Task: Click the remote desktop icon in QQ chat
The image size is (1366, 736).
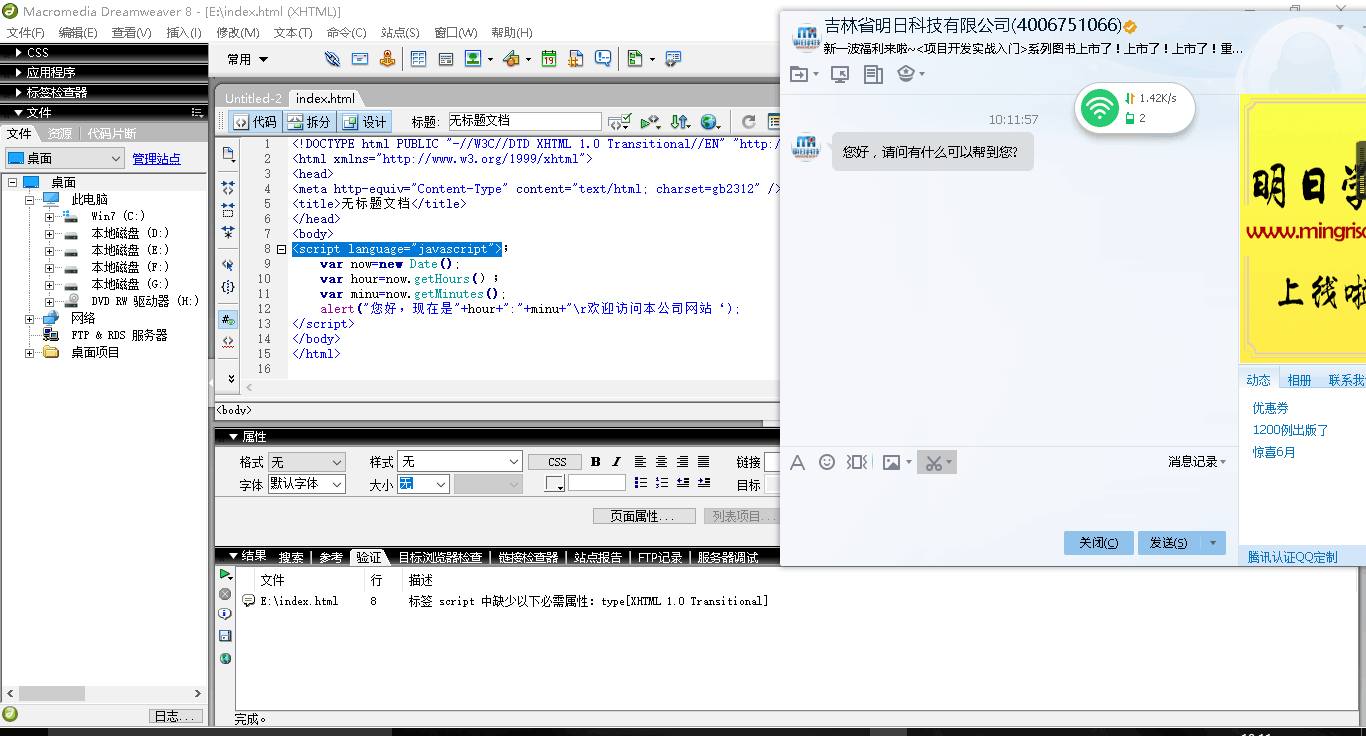Action: tap(840, 74)
